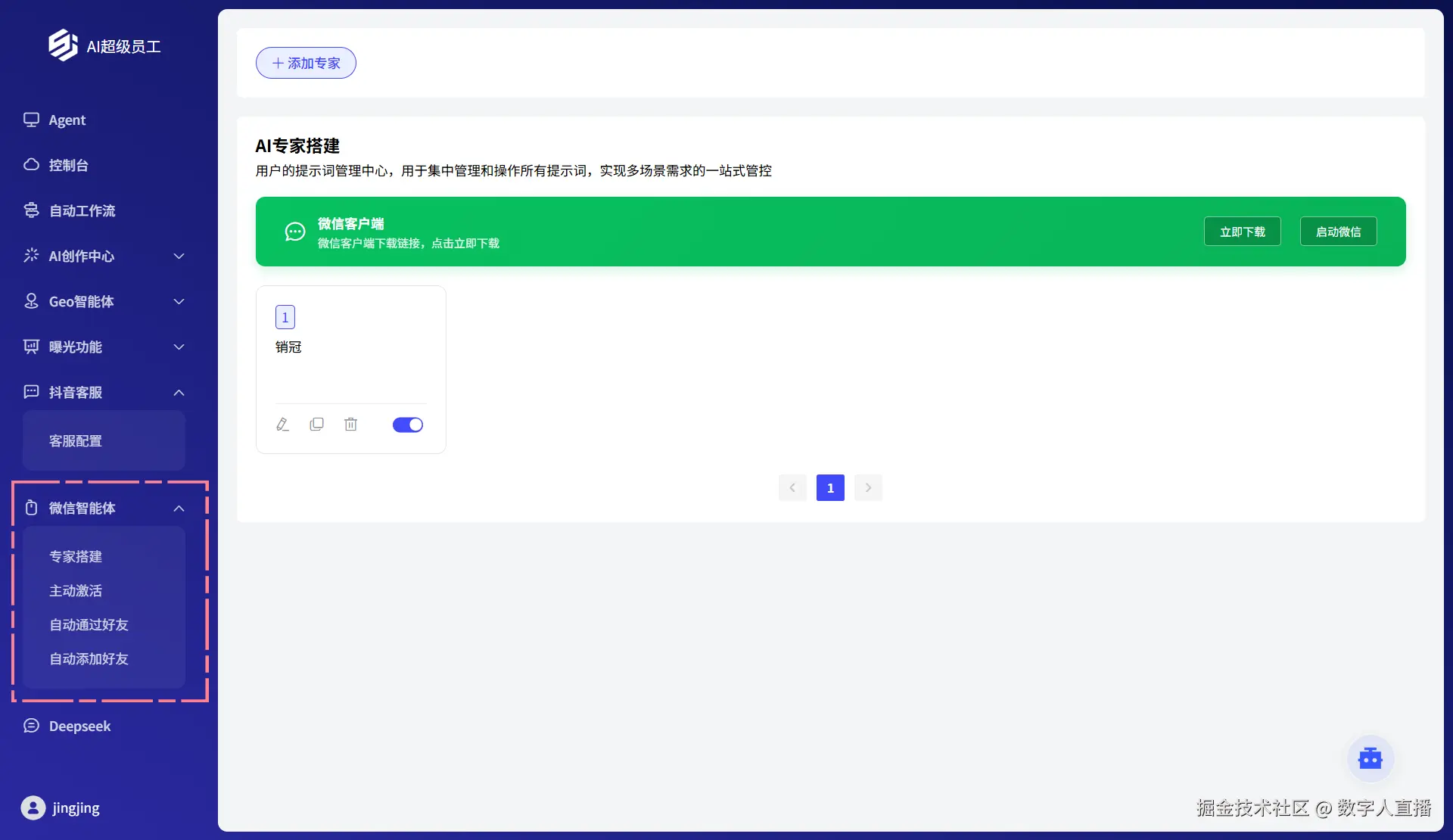The height and width of the screenshot is (840, 1453).
Task: Open the floating robot assistant icon
Action: (1370, 758)
